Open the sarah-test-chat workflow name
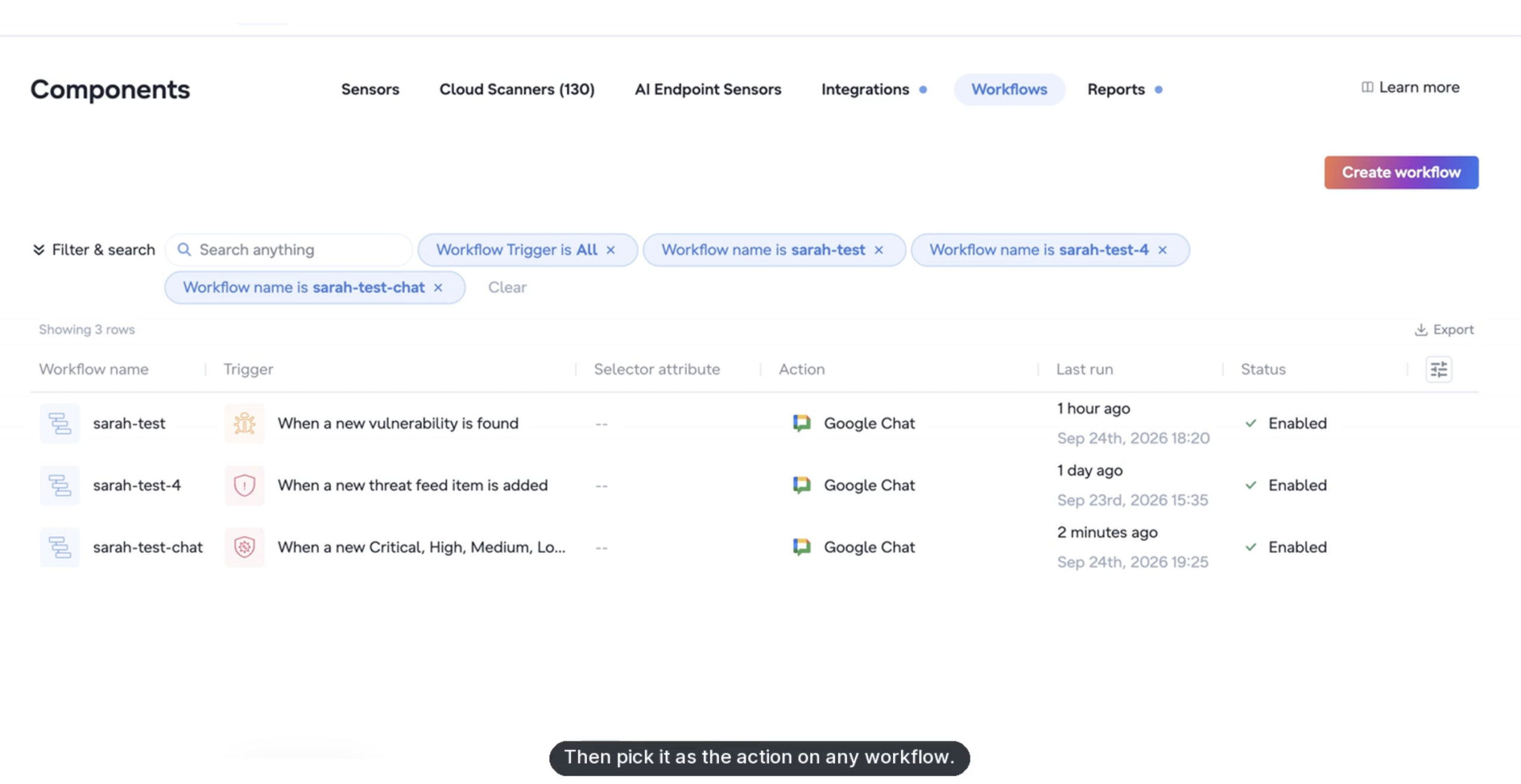 147,547
